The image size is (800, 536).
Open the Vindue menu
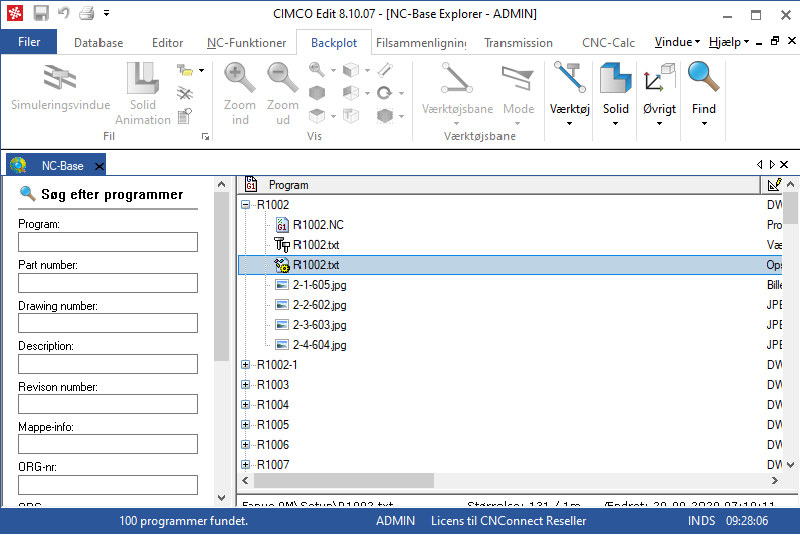pos(677,43)
